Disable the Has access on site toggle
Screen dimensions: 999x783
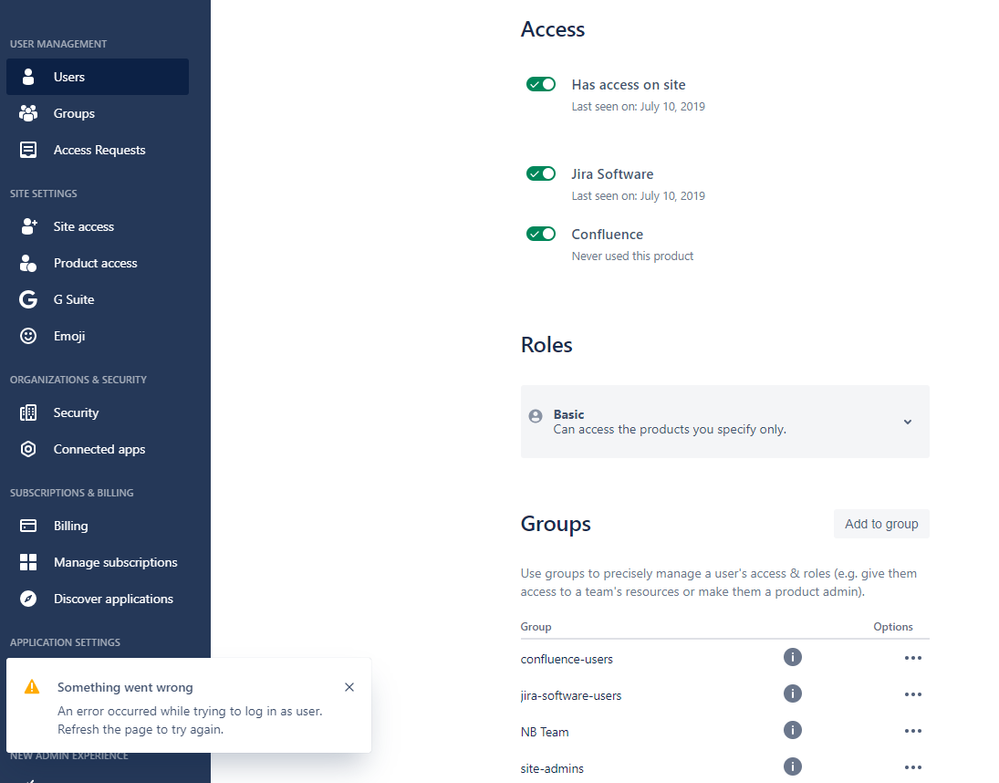541,84
